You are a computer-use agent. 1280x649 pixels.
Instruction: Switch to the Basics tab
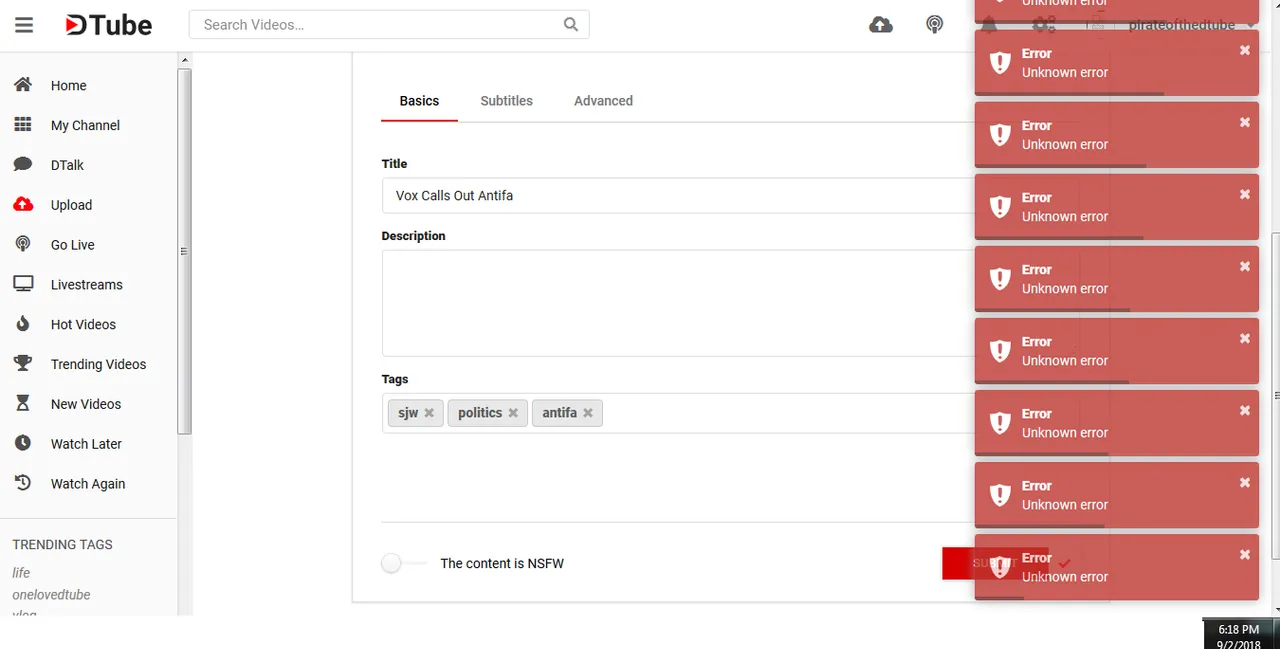(419, 101)
